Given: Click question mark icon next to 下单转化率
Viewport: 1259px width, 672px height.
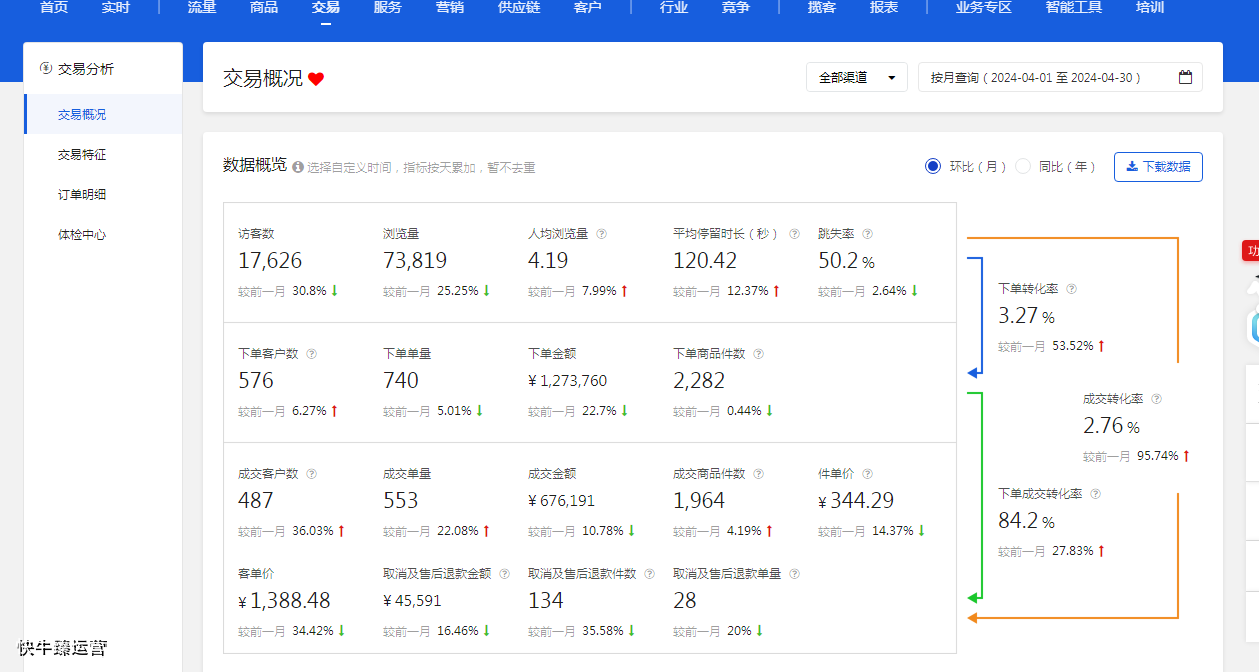Looking at the screenshot, I should tap(1071, 289).
